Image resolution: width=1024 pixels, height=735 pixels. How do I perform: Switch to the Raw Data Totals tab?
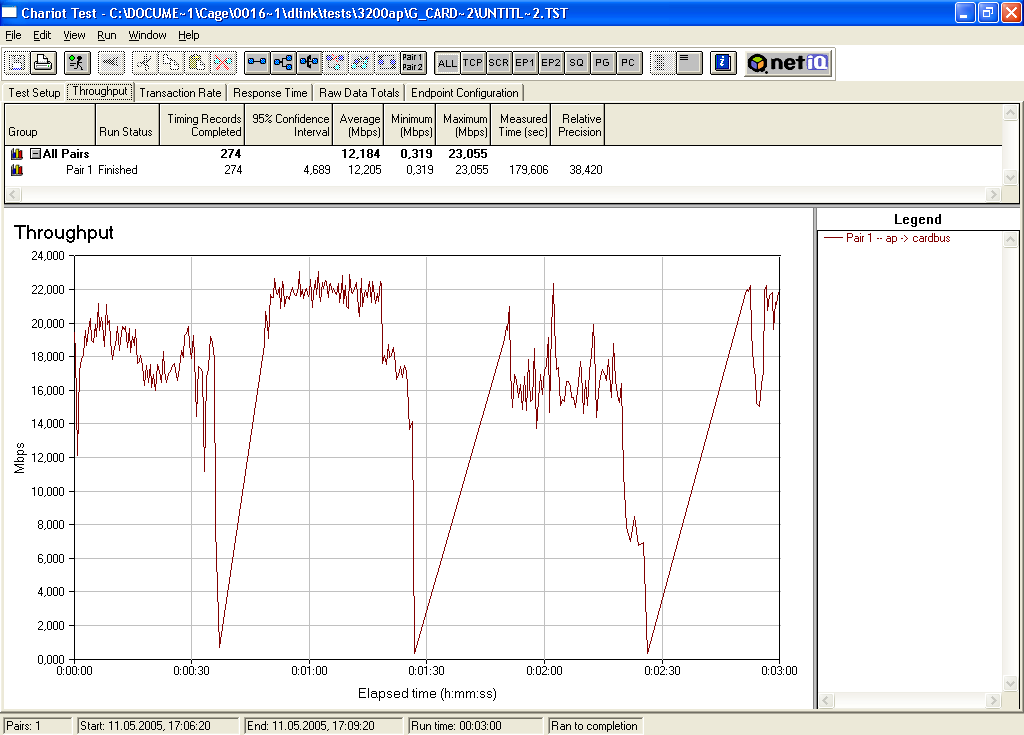tap(359, 93)
